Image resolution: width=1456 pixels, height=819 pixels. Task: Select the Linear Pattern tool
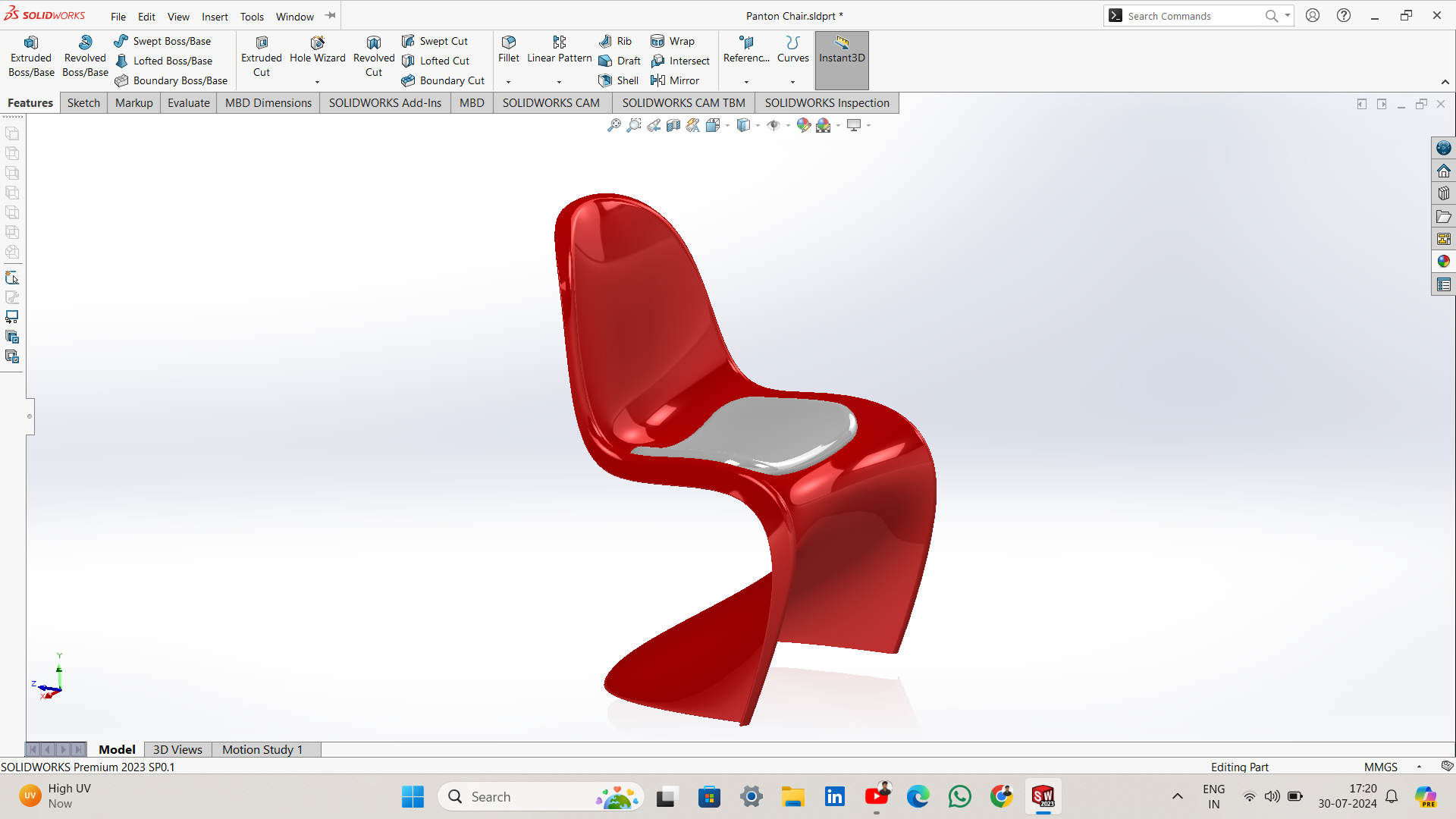(560, 50)
